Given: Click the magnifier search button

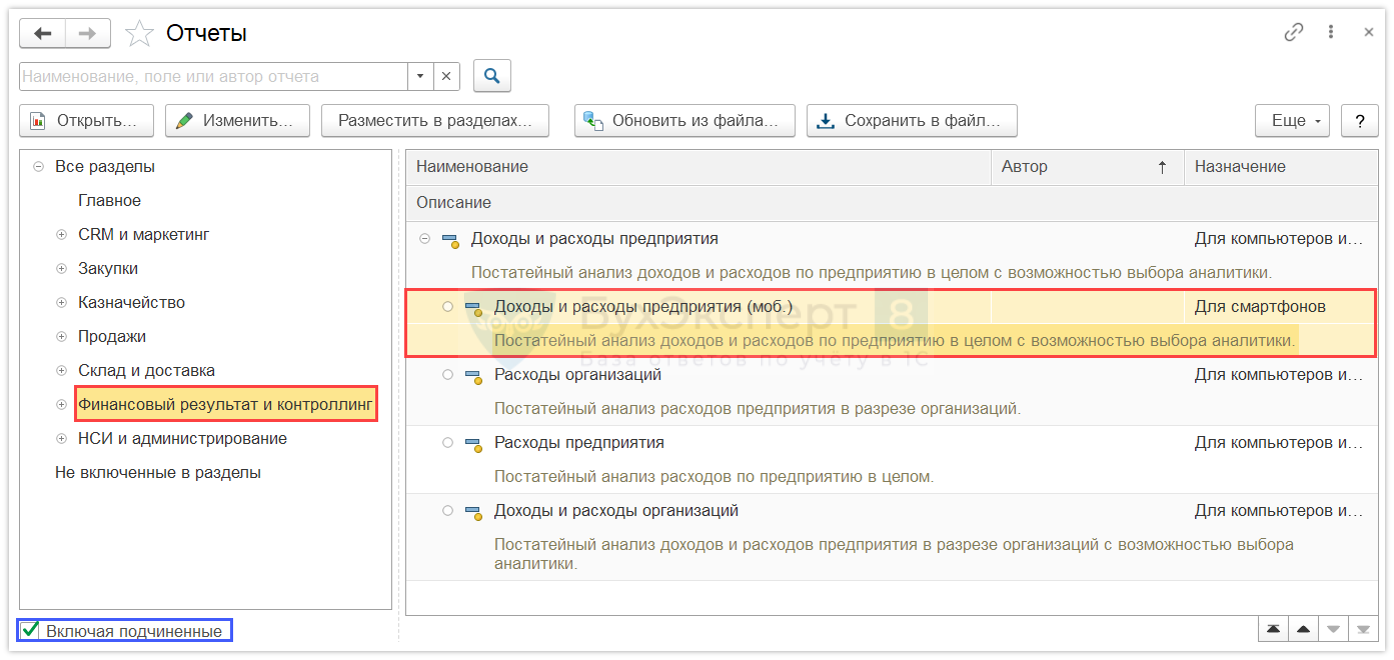Looking at the screenshot, I should 492,76.
